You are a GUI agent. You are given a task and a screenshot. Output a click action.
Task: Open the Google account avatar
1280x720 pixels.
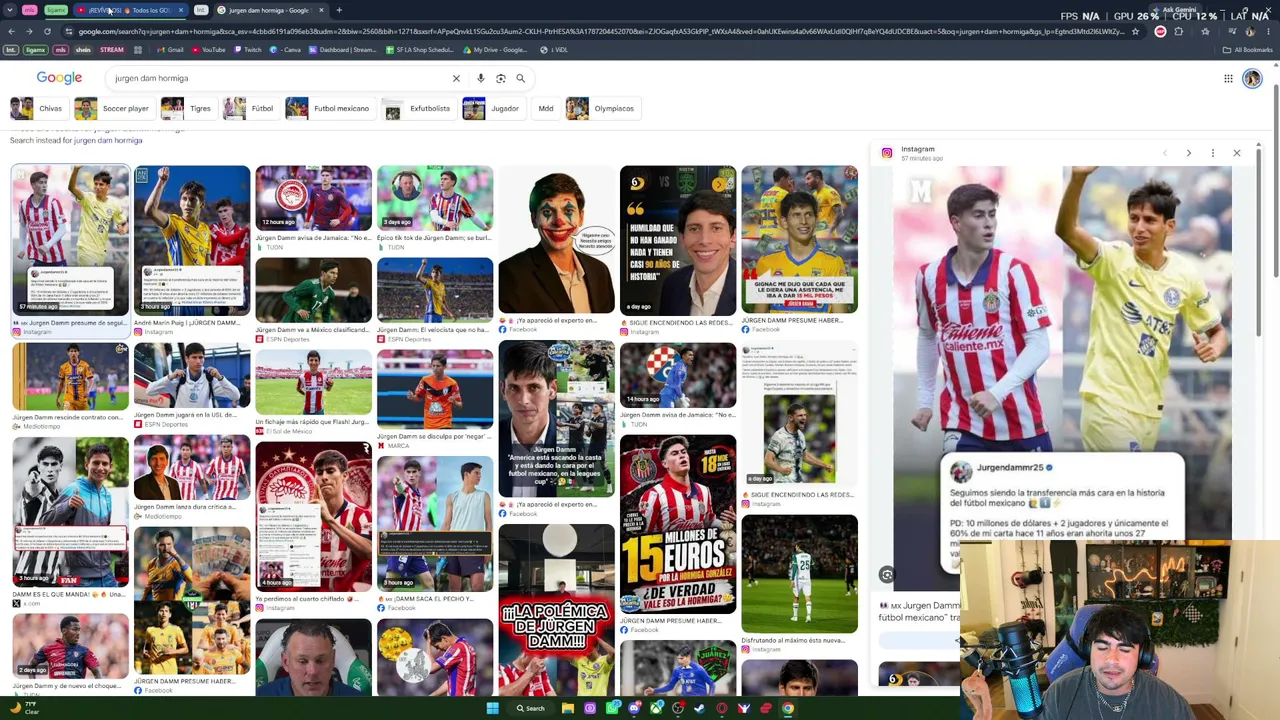pyautogui.click(x=1252, y=79)
